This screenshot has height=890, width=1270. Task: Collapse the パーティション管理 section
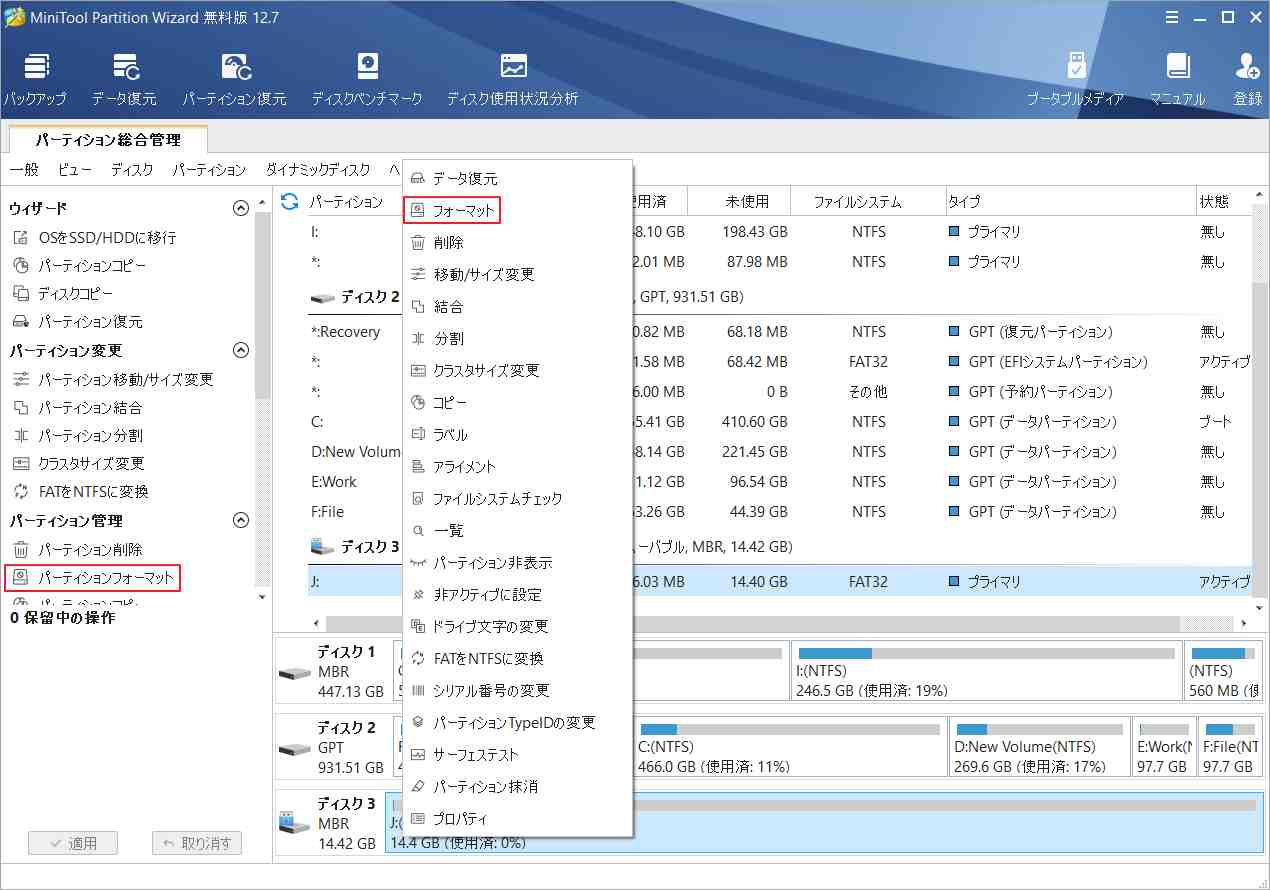(240, 521)
